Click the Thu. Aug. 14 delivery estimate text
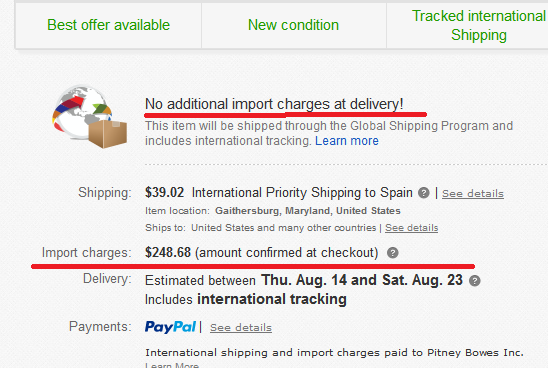 (x=304, y=280)
